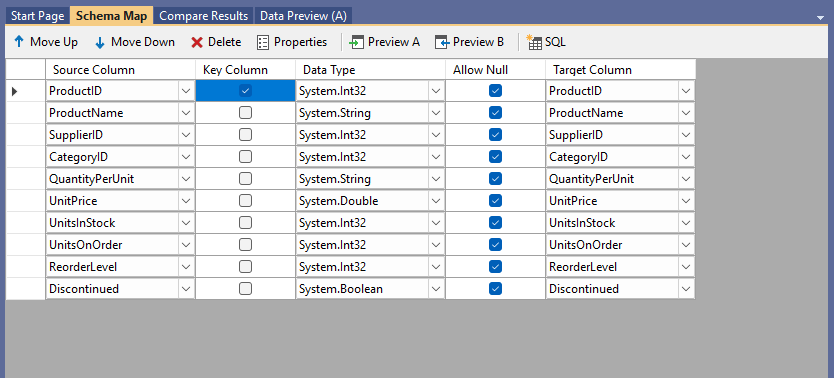
Task: Uncheck Key Column for ProductID
Action: coord(245,91)
